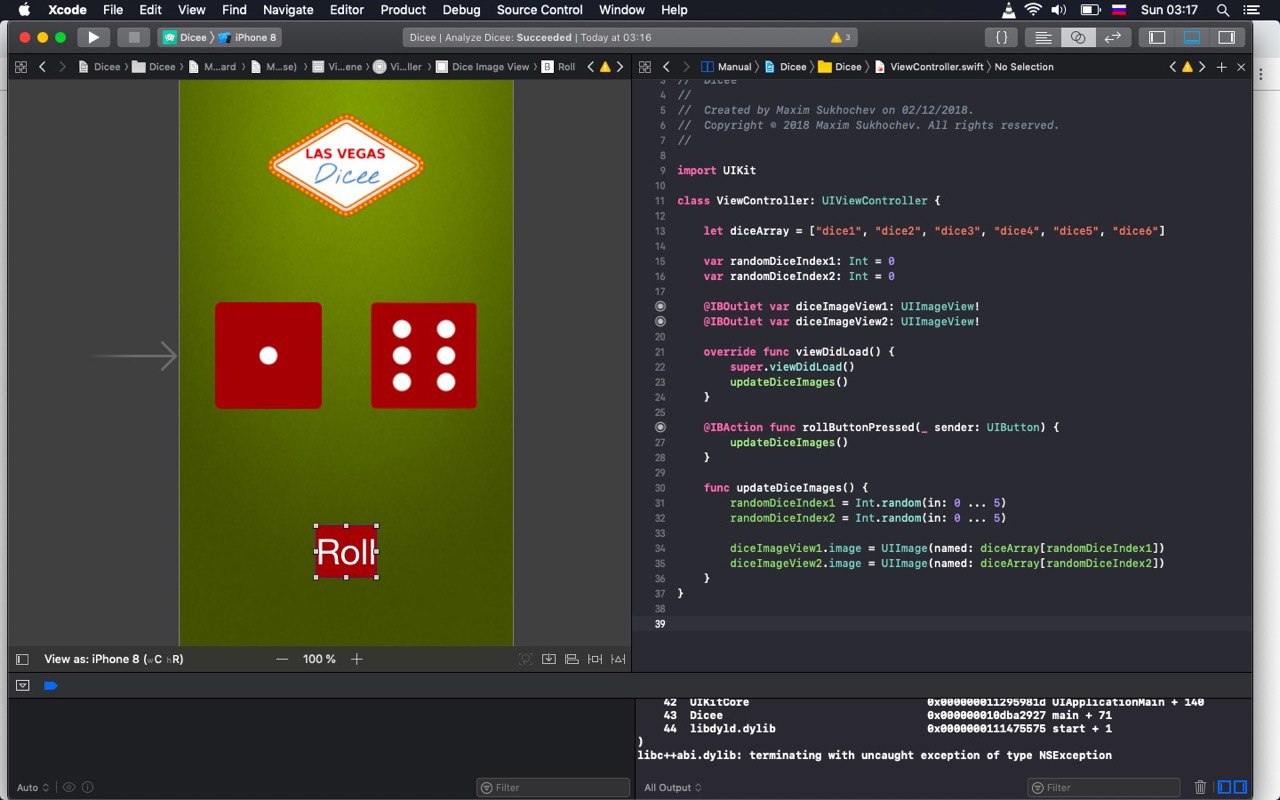Select the Las Vegas Dicee logo image

point(346,165)
